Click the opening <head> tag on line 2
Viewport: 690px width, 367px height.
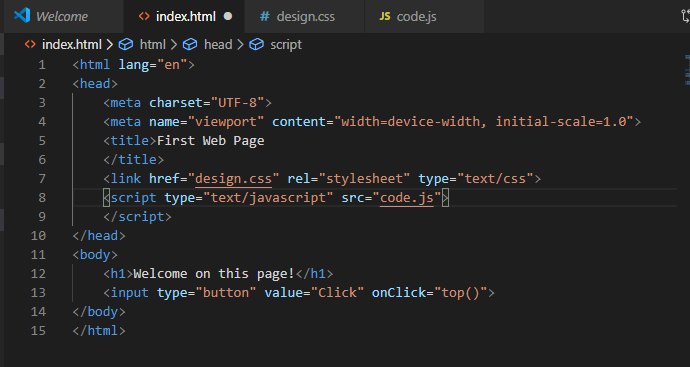(95, 84)
